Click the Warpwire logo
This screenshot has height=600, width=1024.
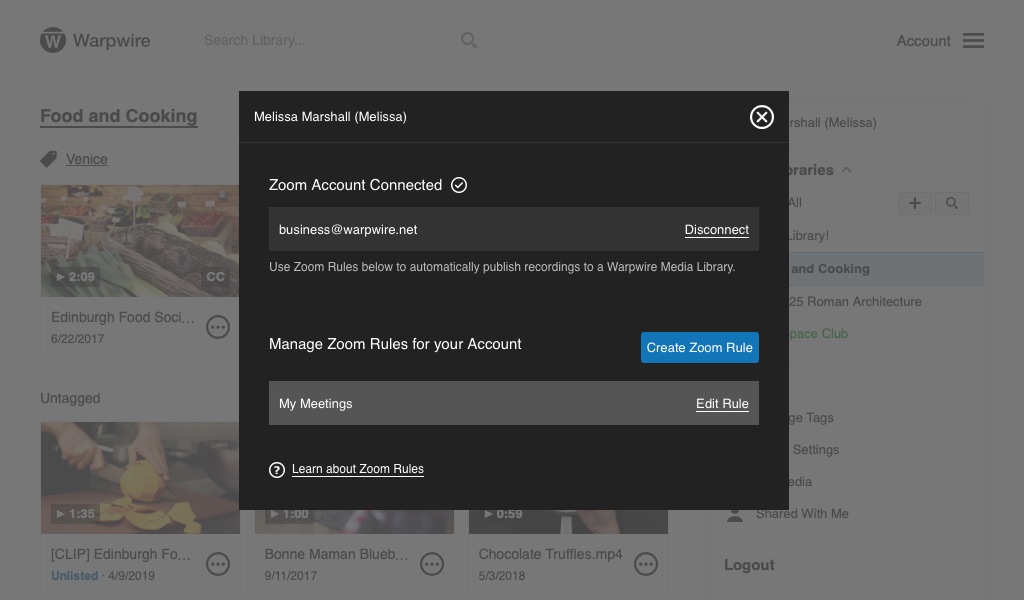tap(95, 40)
